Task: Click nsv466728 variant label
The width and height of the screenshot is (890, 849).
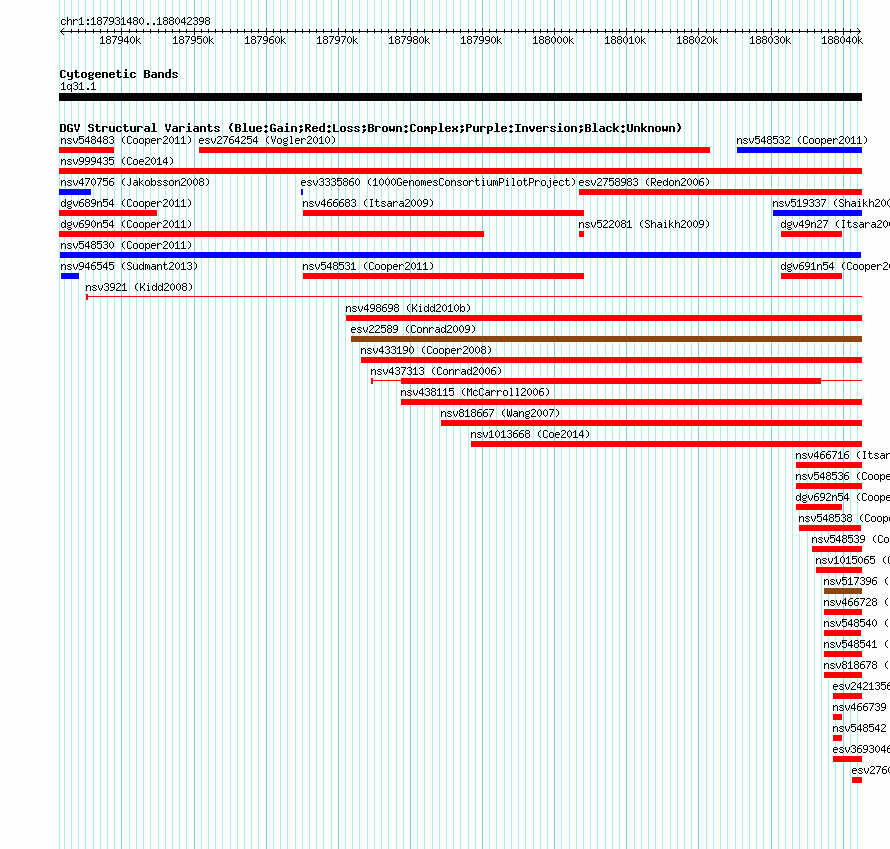Action: pos(857,602)
